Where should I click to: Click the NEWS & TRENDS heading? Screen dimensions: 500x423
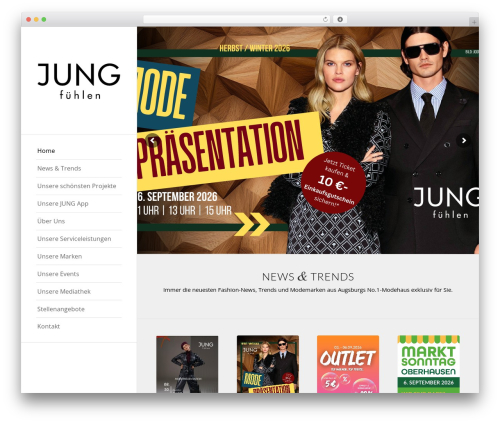pos(308,277)
